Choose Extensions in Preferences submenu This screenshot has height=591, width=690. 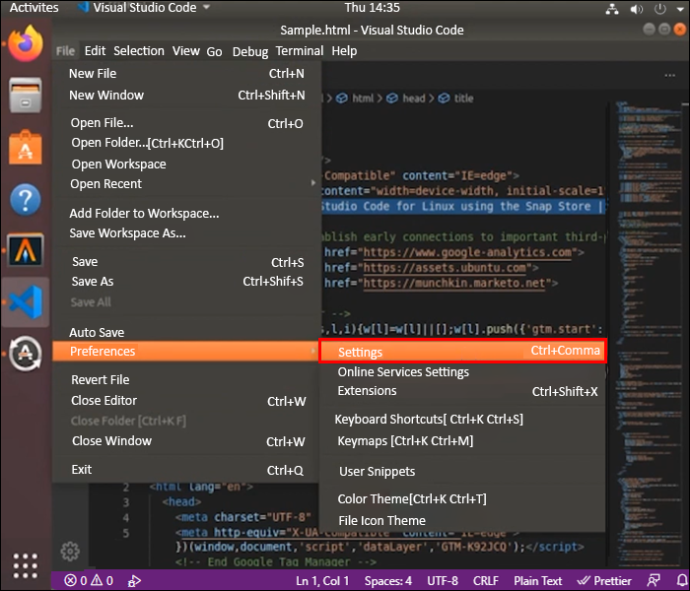[463, 391]
